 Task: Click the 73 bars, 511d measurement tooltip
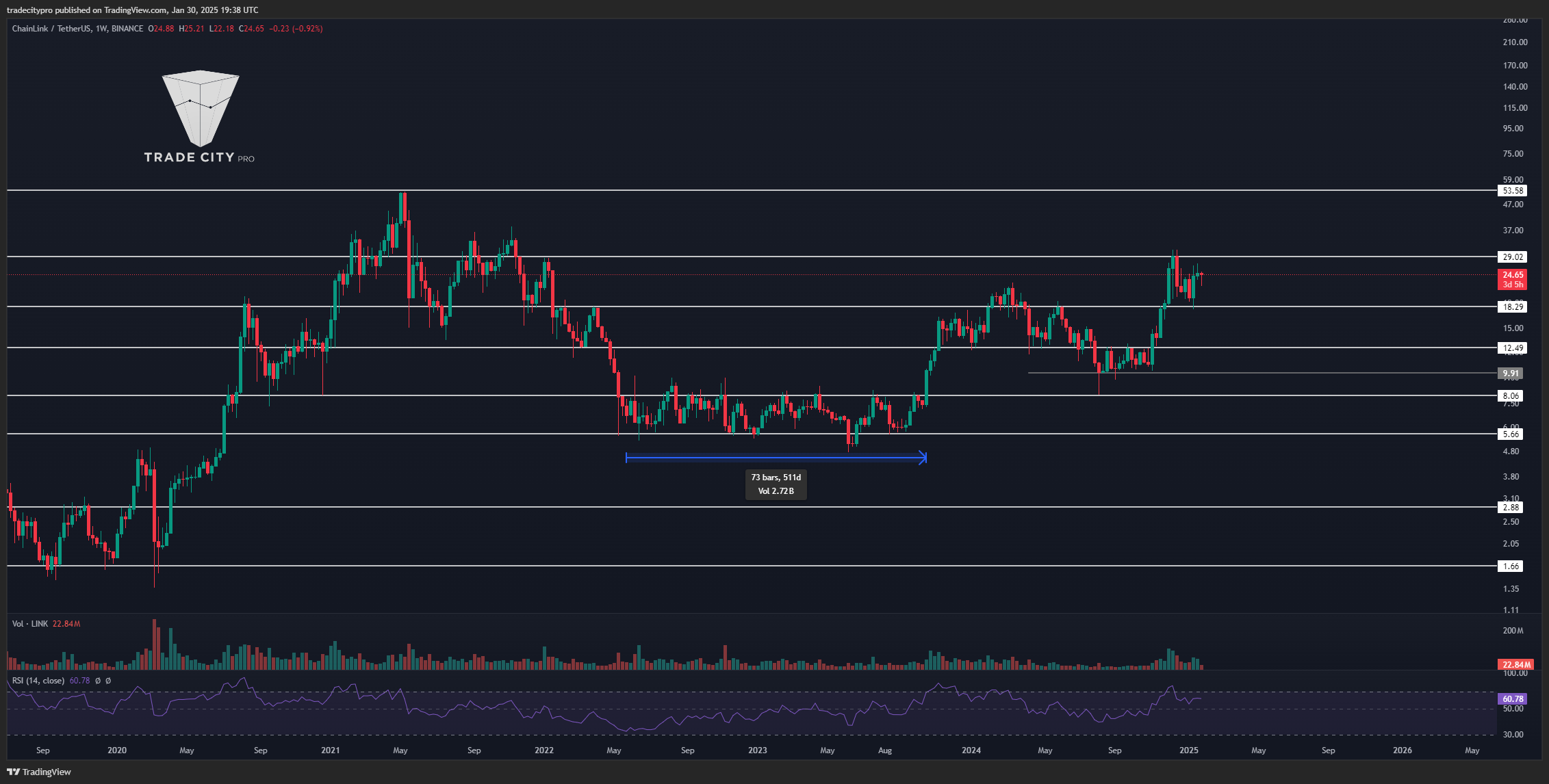776,484
